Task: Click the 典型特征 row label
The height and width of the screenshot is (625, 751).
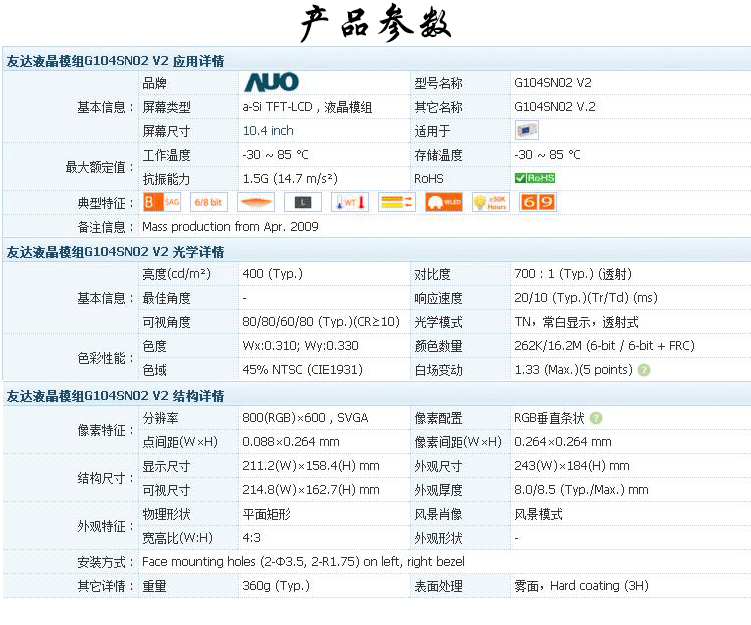Action: (x=105, y=203)
